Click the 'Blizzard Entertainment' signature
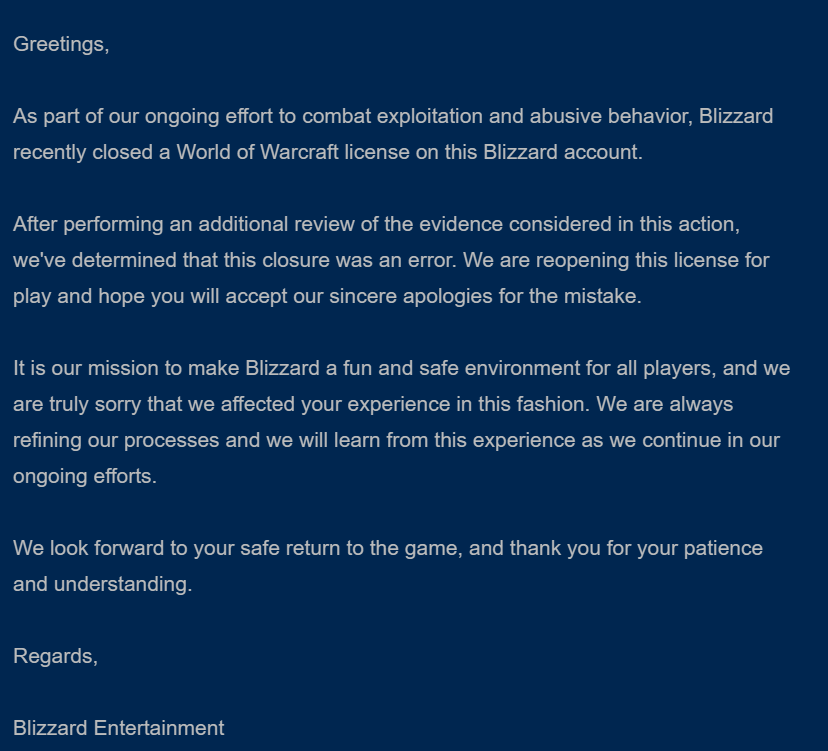This screenshot has height=751, width=828. (x=118, y=729)
